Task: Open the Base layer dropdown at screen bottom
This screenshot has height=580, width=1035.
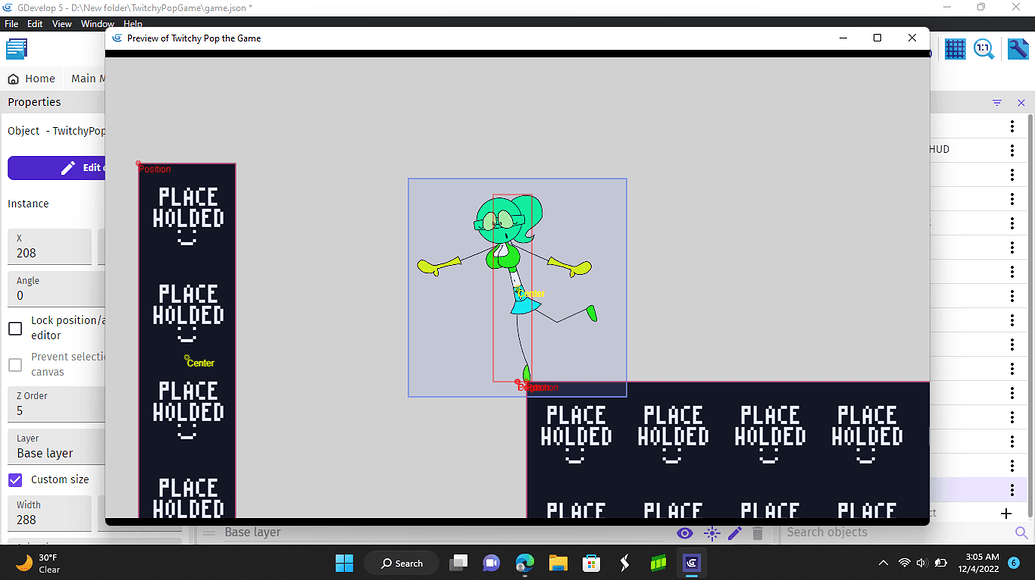Action: pos(252,532)
